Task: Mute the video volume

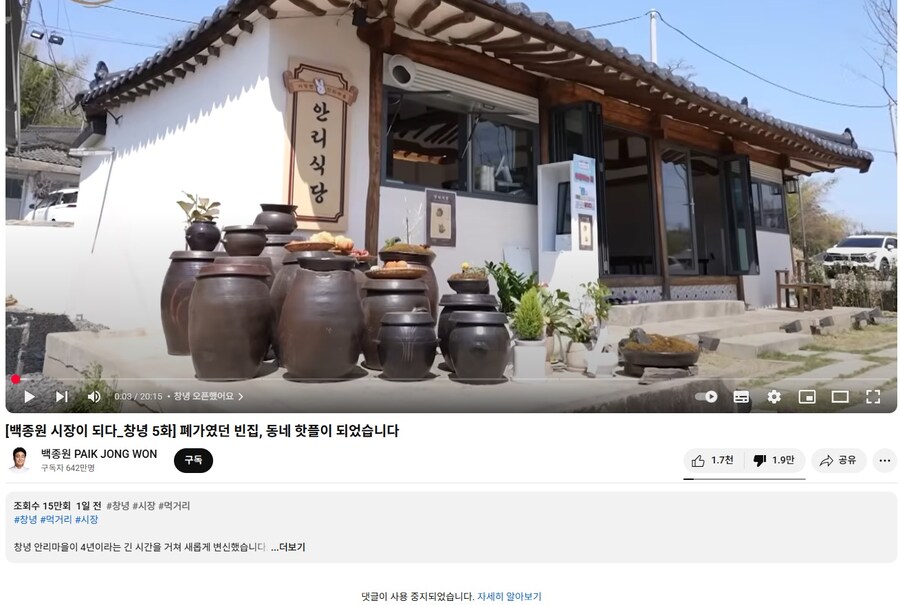Action: pos(94,397)
